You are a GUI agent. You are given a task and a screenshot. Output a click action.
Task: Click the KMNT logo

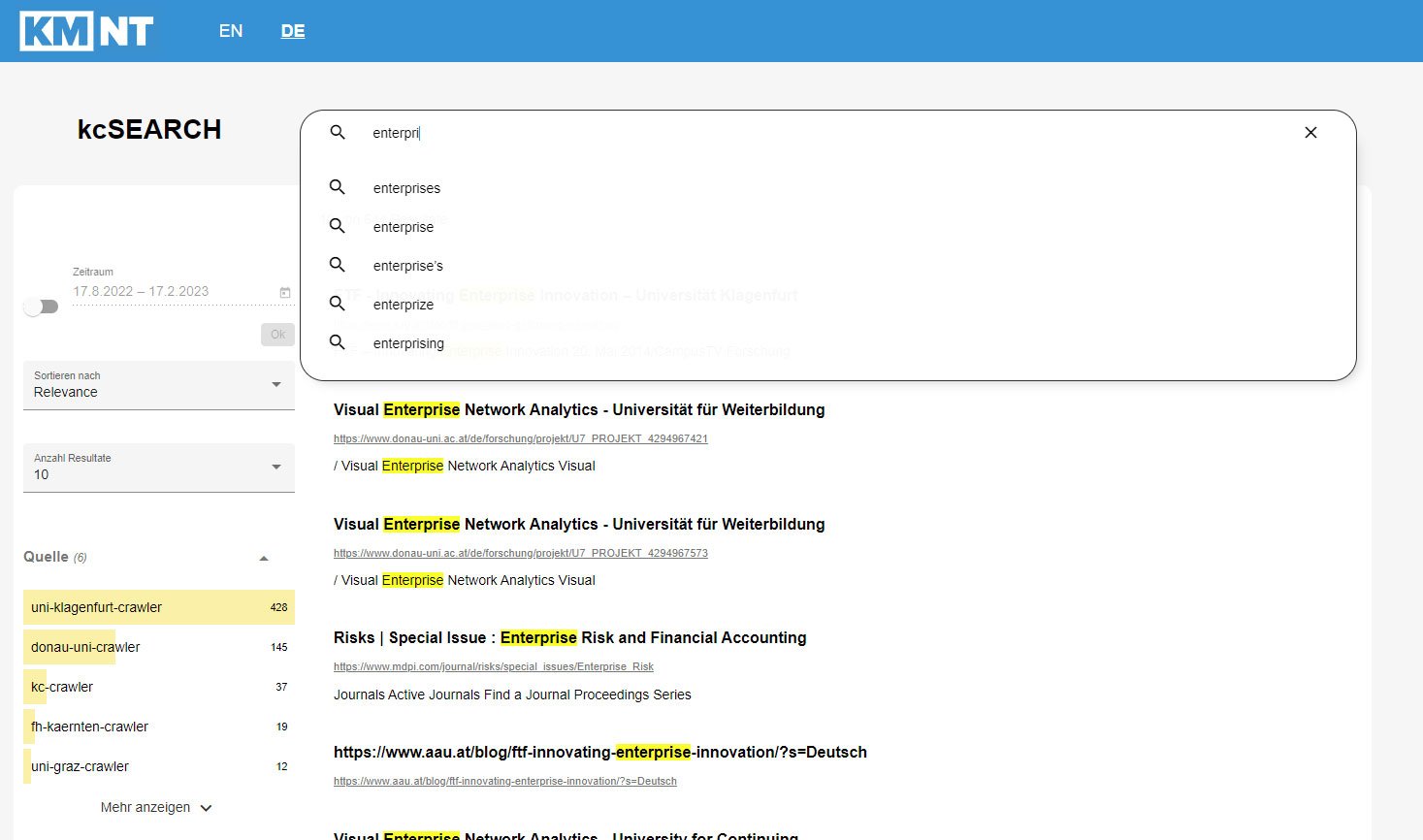[86, 31]
